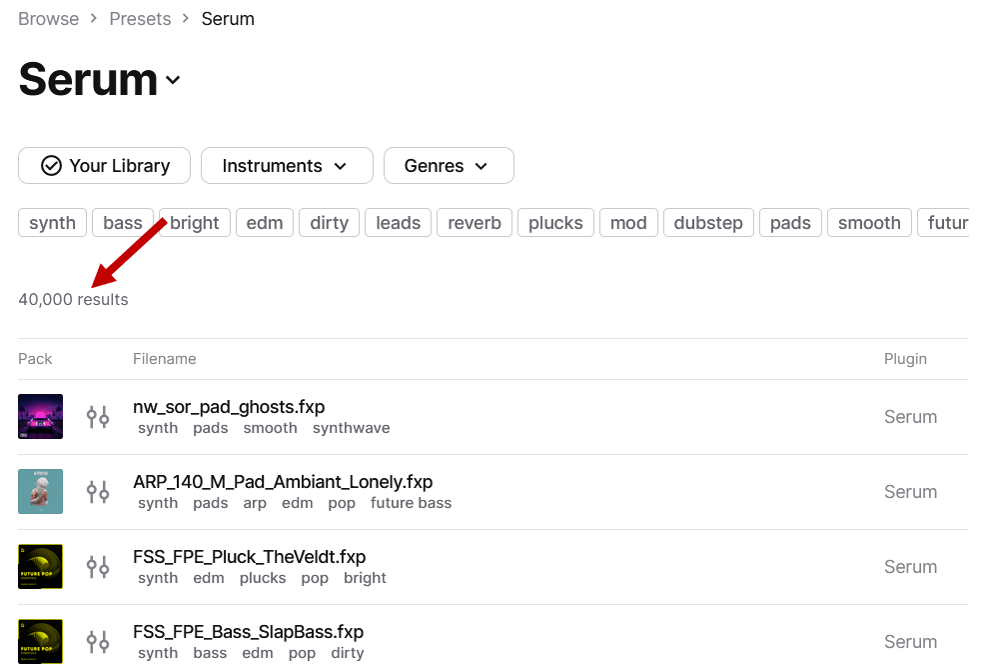The width and height of the screenshot is (983, 671).
Task: Click the Future Pop pack artwork
Action: pos(40,566)
